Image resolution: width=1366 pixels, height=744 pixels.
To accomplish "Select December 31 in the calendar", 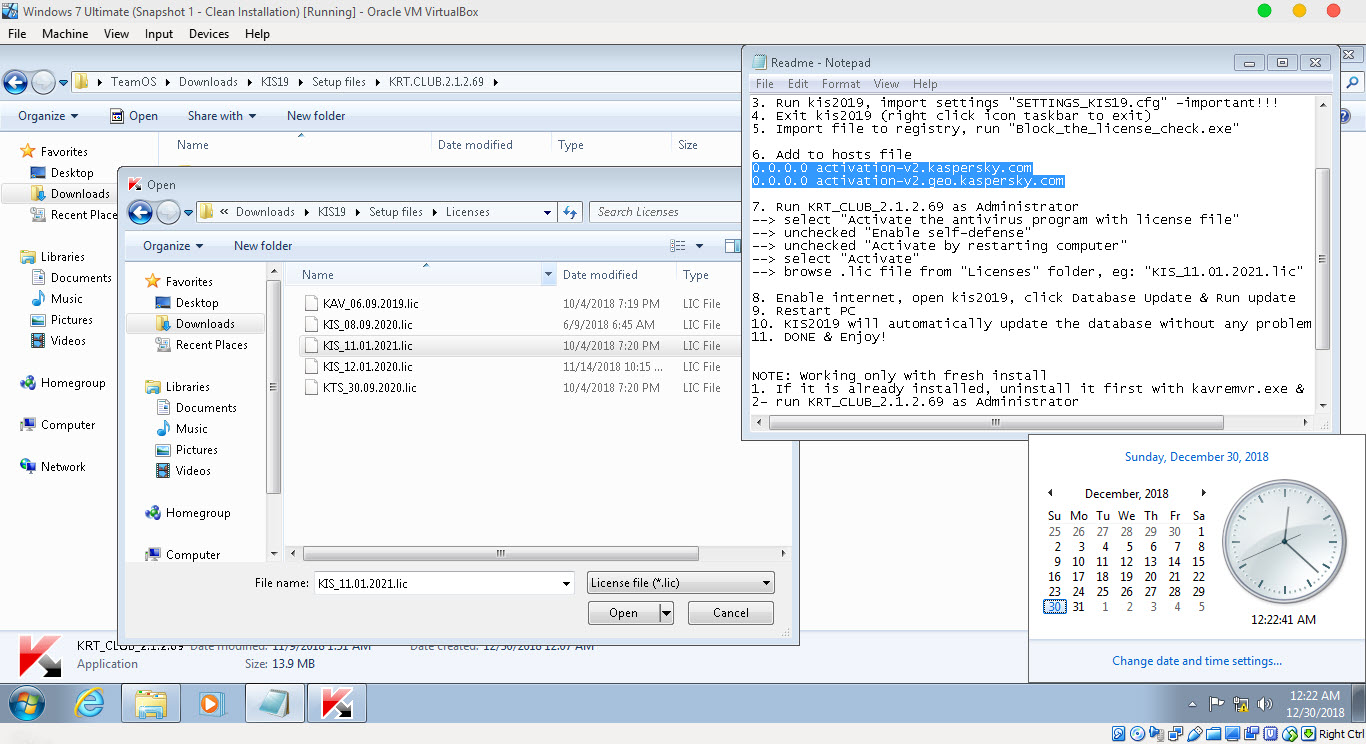I will click(x=1078, y=607).
